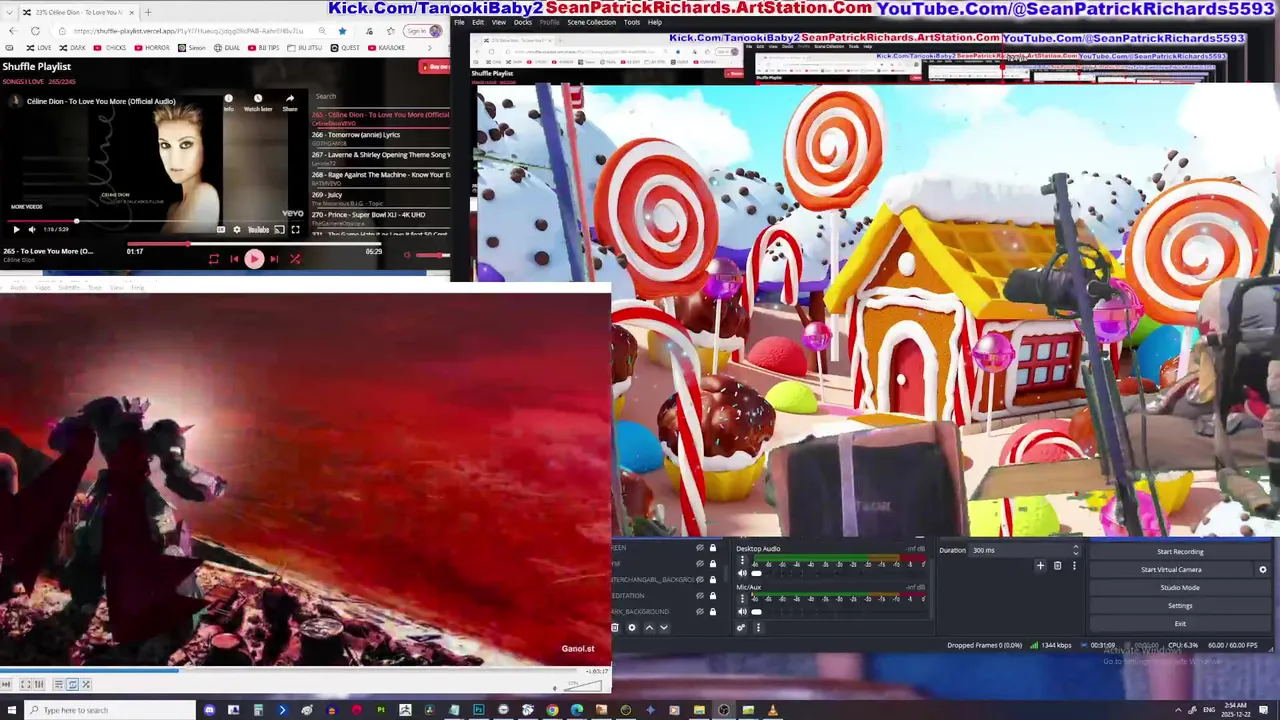The image size is (1280, 720).
Task: Open the OBS View menu
Action: (x=498, y=22)
